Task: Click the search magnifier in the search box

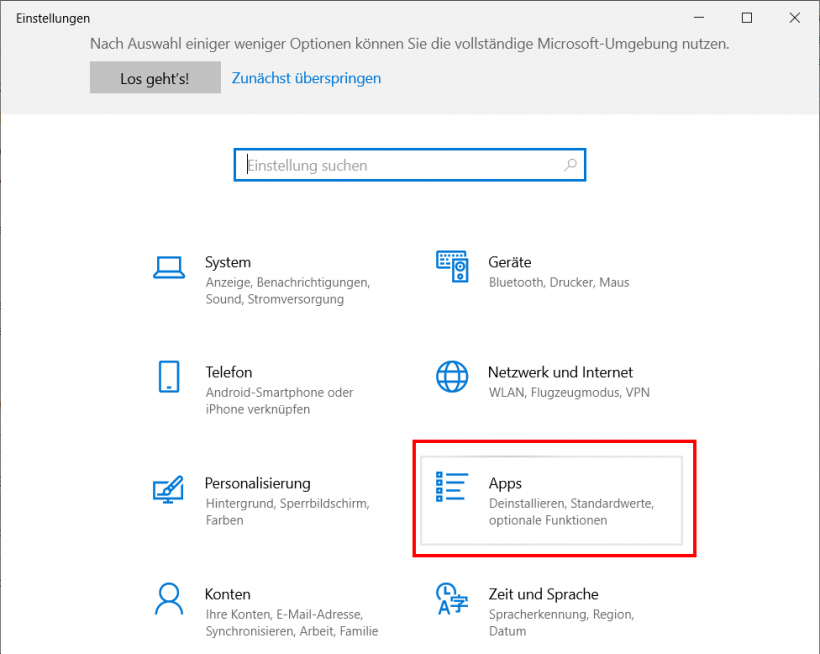Action: click(x=569, y=164)
